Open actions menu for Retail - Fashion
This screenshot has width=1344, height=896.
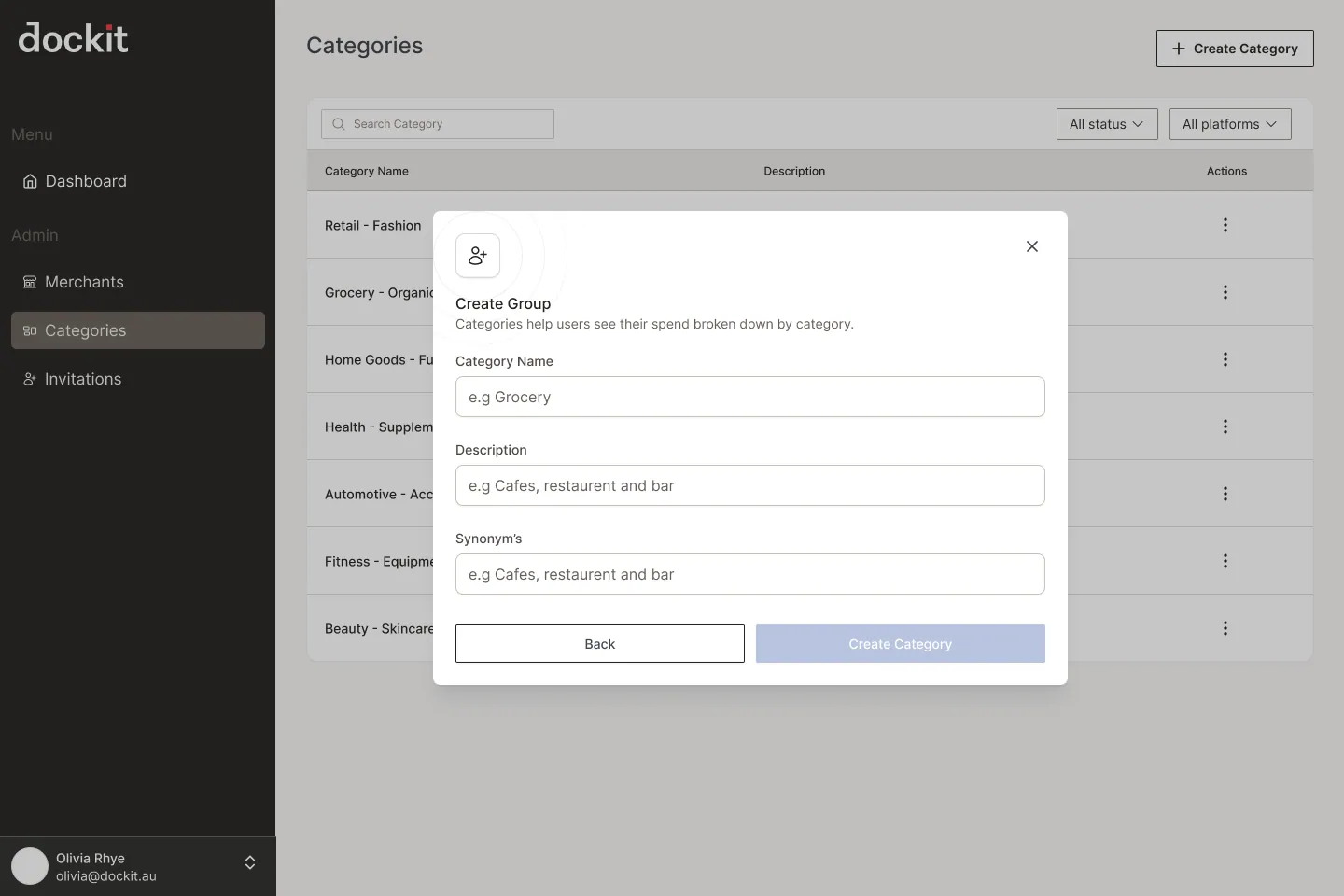1225,225
